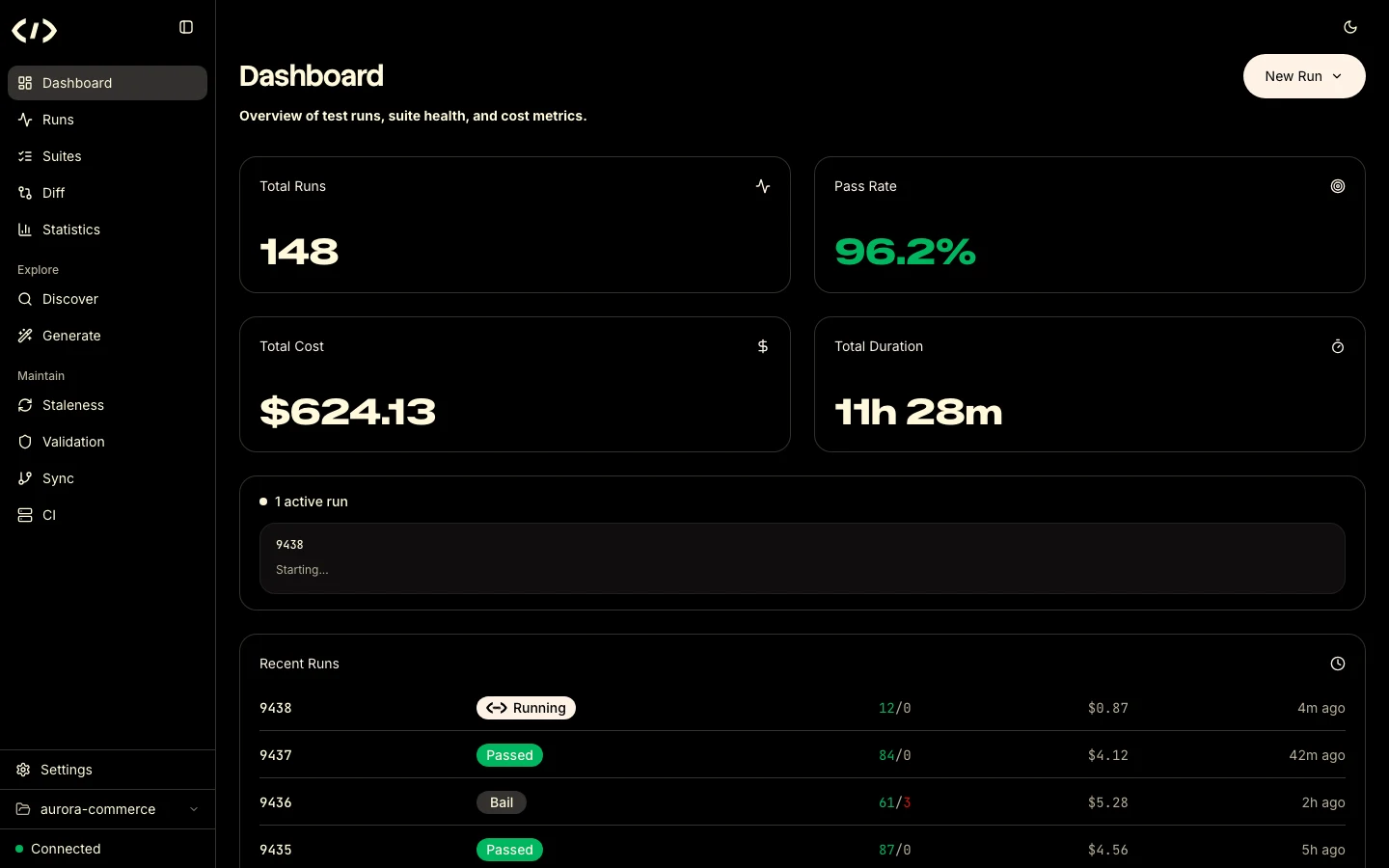Image resolution: width=1389 pixels, height=868 pixels.
Task: Open the New Run dropdown
Action: point(1304,76)
